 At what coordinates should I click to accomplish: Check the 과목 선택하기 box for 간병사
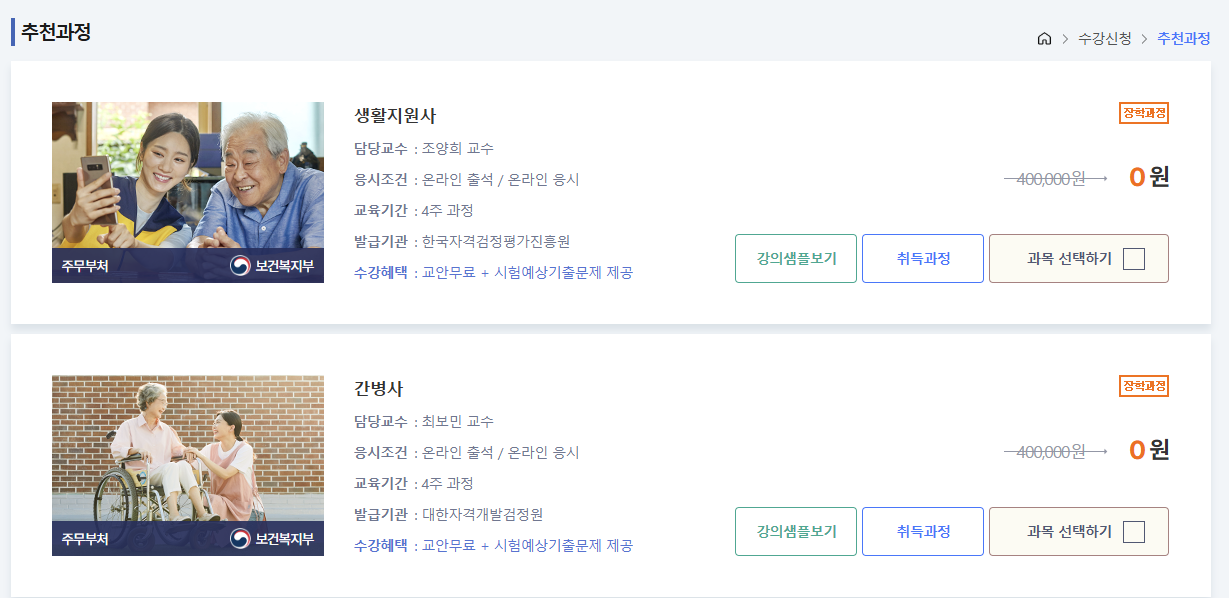[x=1133, y=532]
